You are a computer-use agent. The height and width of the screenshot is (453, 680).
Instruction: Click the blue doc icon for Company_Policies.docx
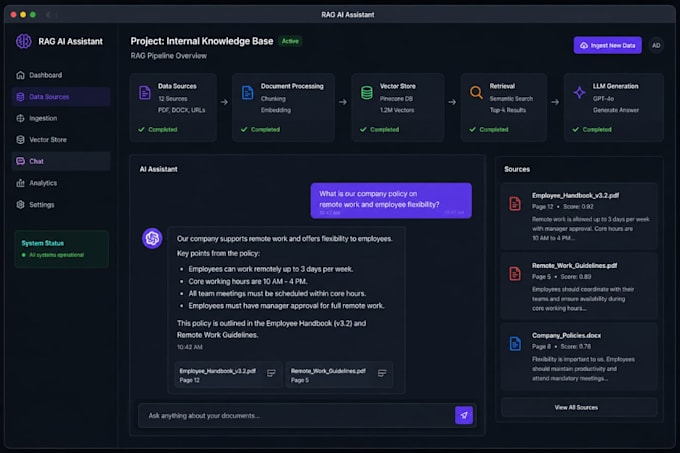(515, 344)
